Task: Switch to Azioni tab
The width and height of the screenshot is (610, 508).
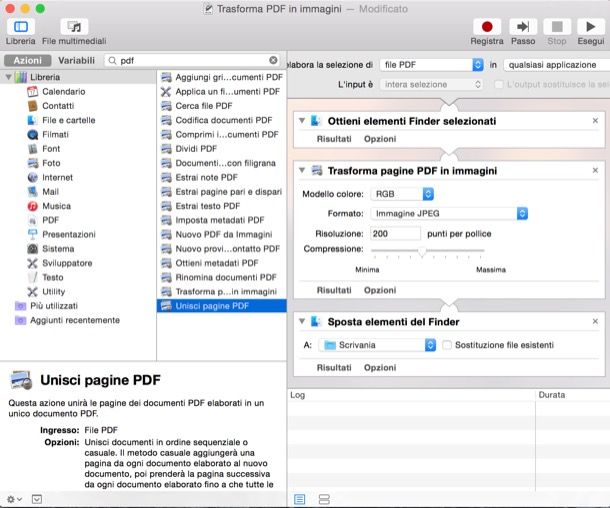Action: (x=27, y=60)
